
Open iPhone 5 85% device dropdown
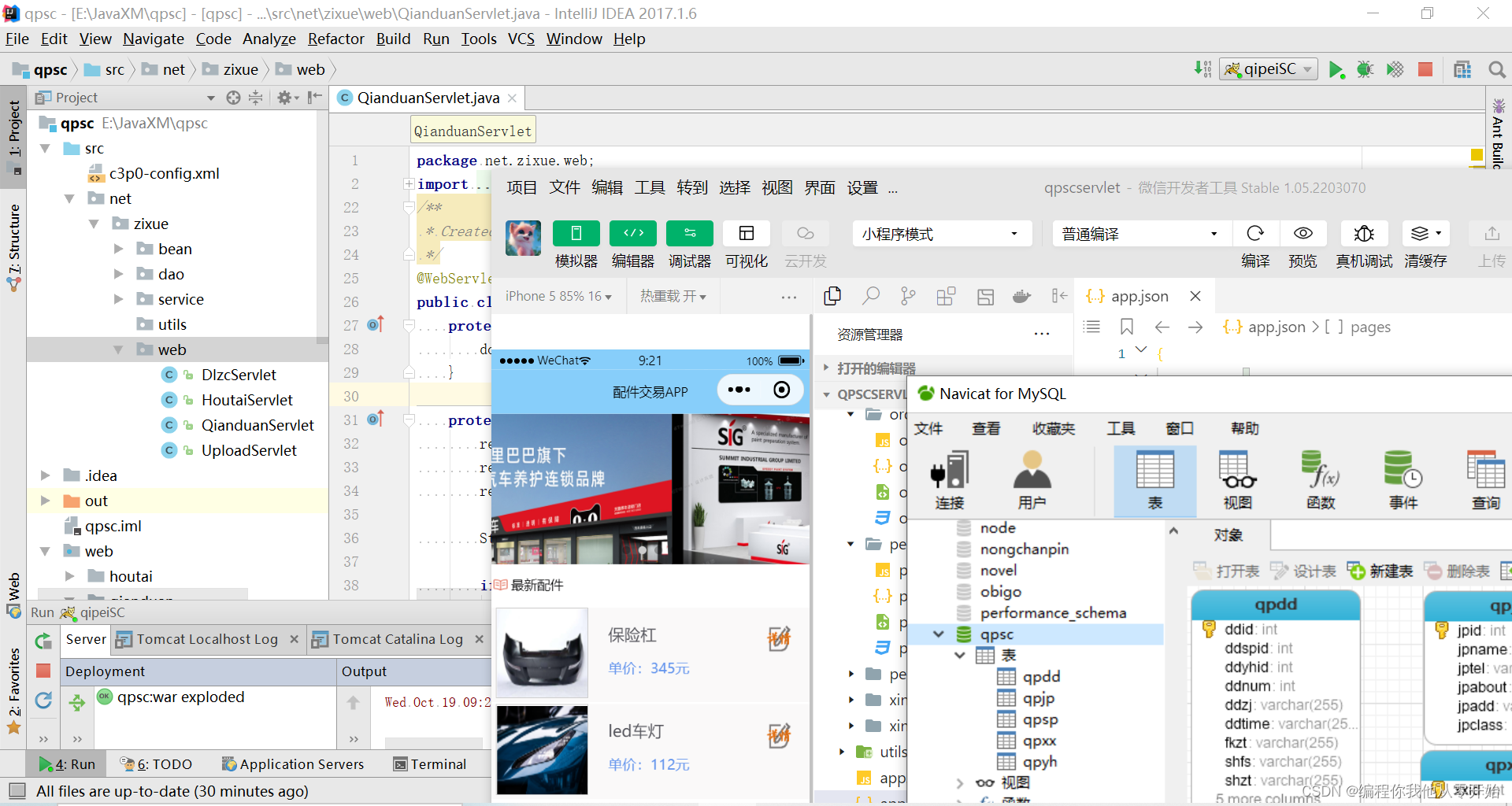[558, 296]
